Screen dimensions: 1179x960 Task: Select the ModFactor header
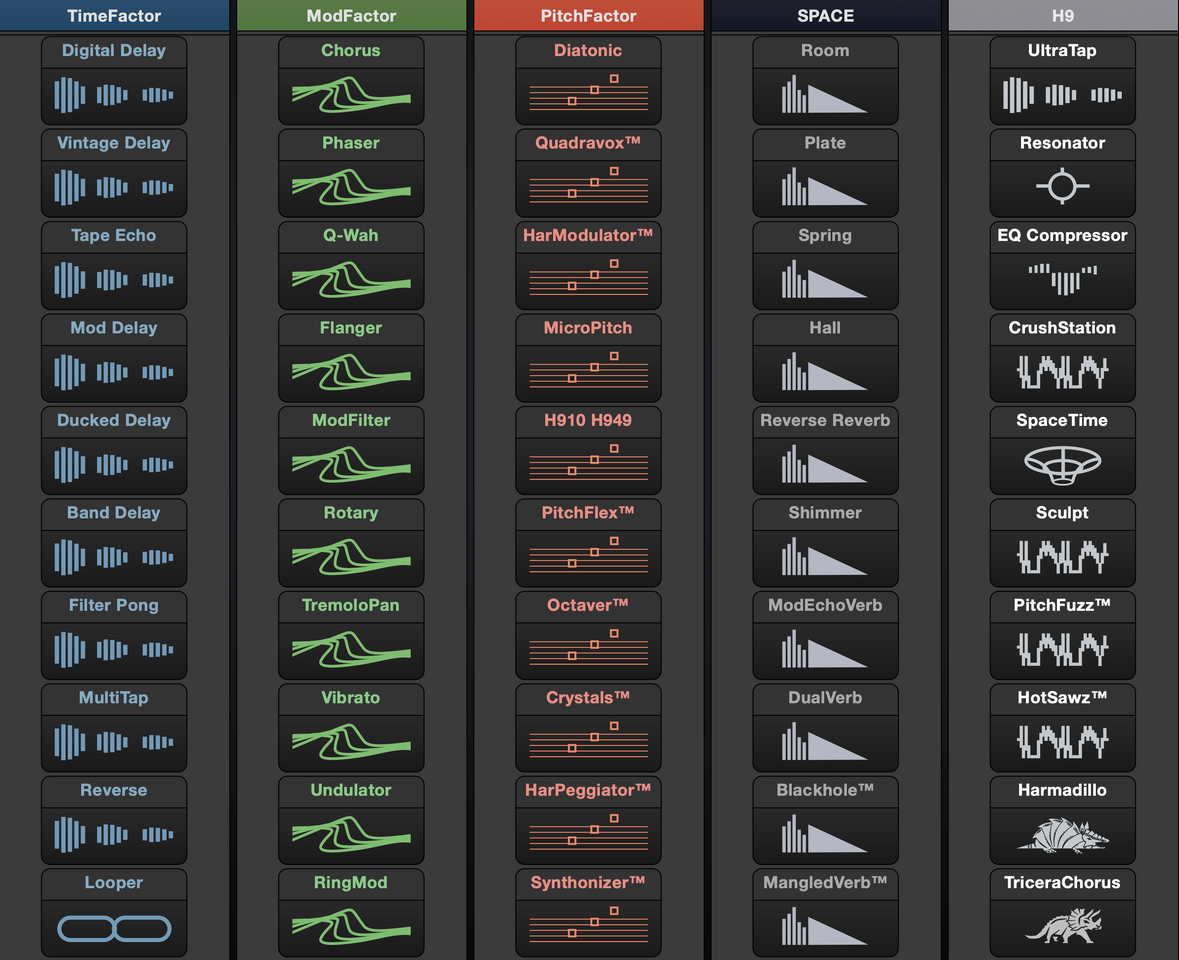(x=351, y=16)
